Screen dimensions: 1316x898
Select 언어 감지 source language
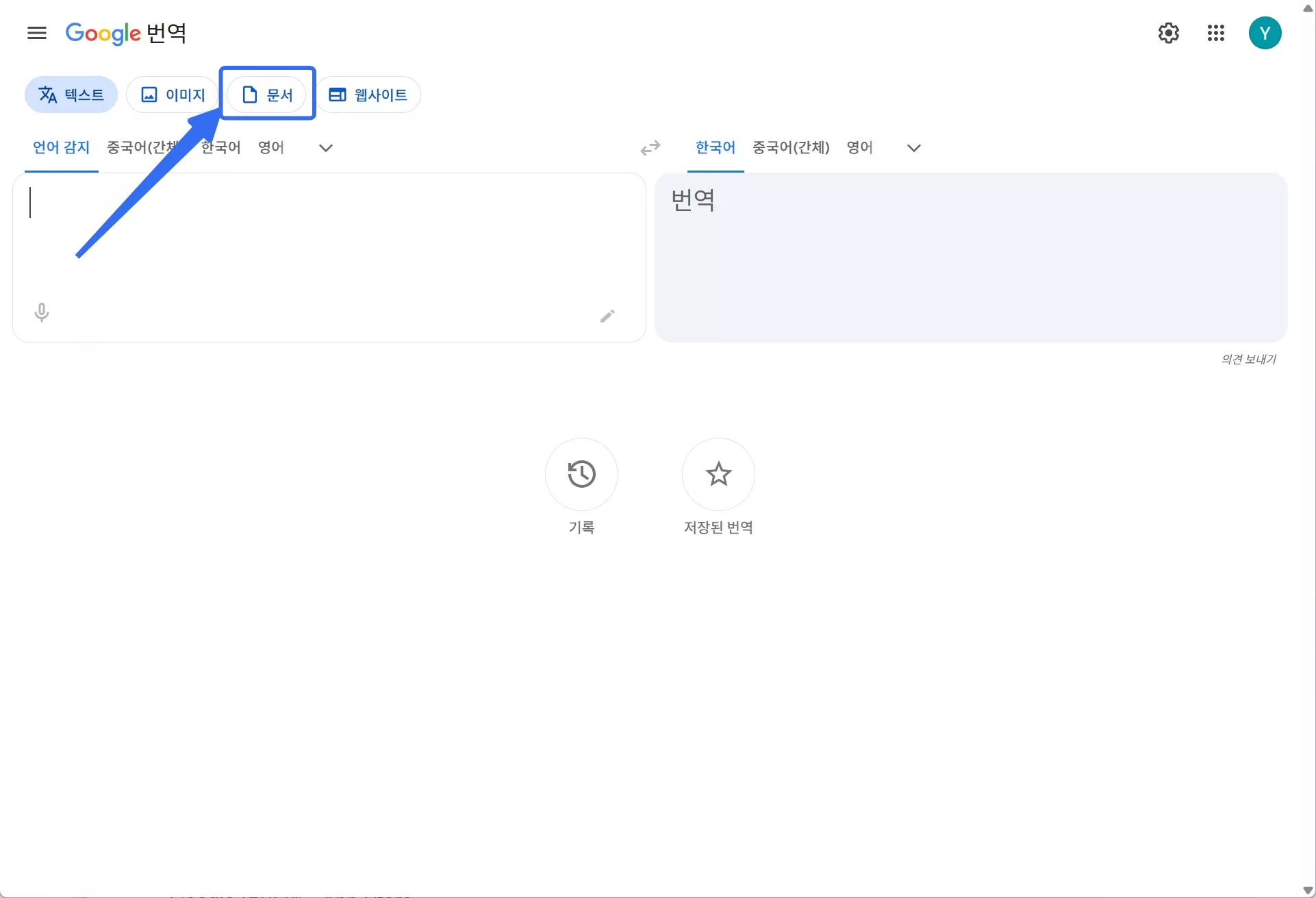click(x=62, y=147)
